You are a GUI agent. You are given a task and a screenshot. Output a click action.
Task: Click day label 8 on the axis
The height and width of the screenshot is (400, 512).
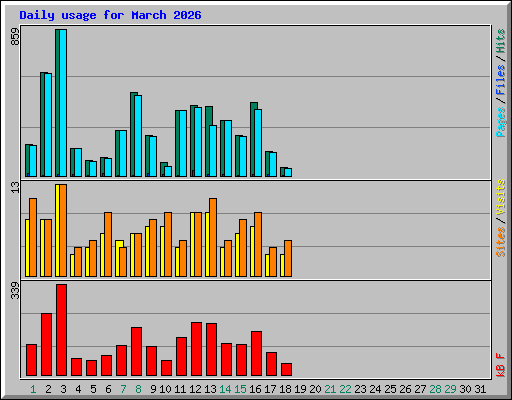tap(138, 389)
